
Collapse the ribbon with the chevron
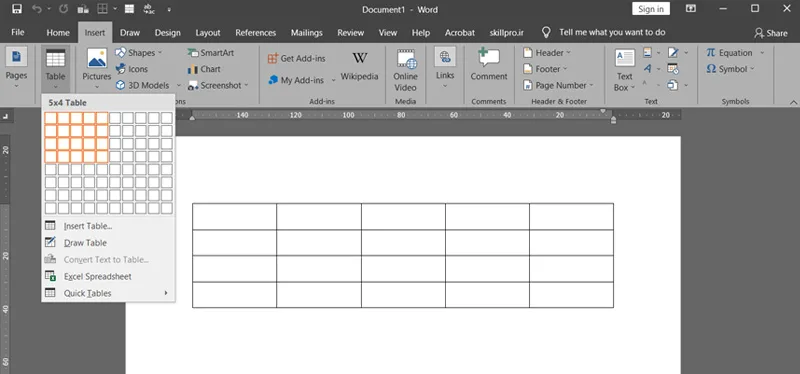point(793,102)
